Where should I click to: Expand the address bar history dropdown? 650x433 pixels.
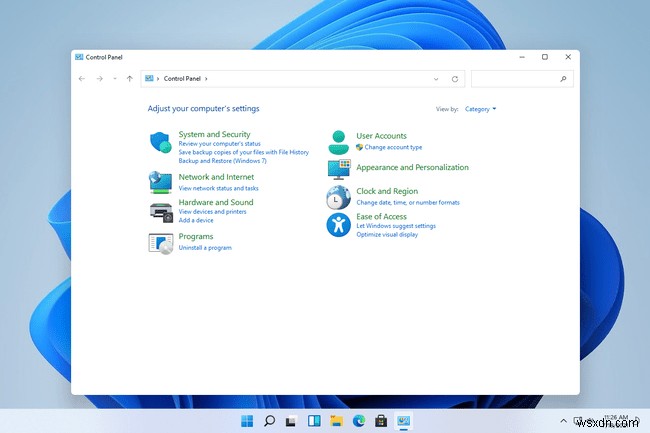[x=436, y=79]
